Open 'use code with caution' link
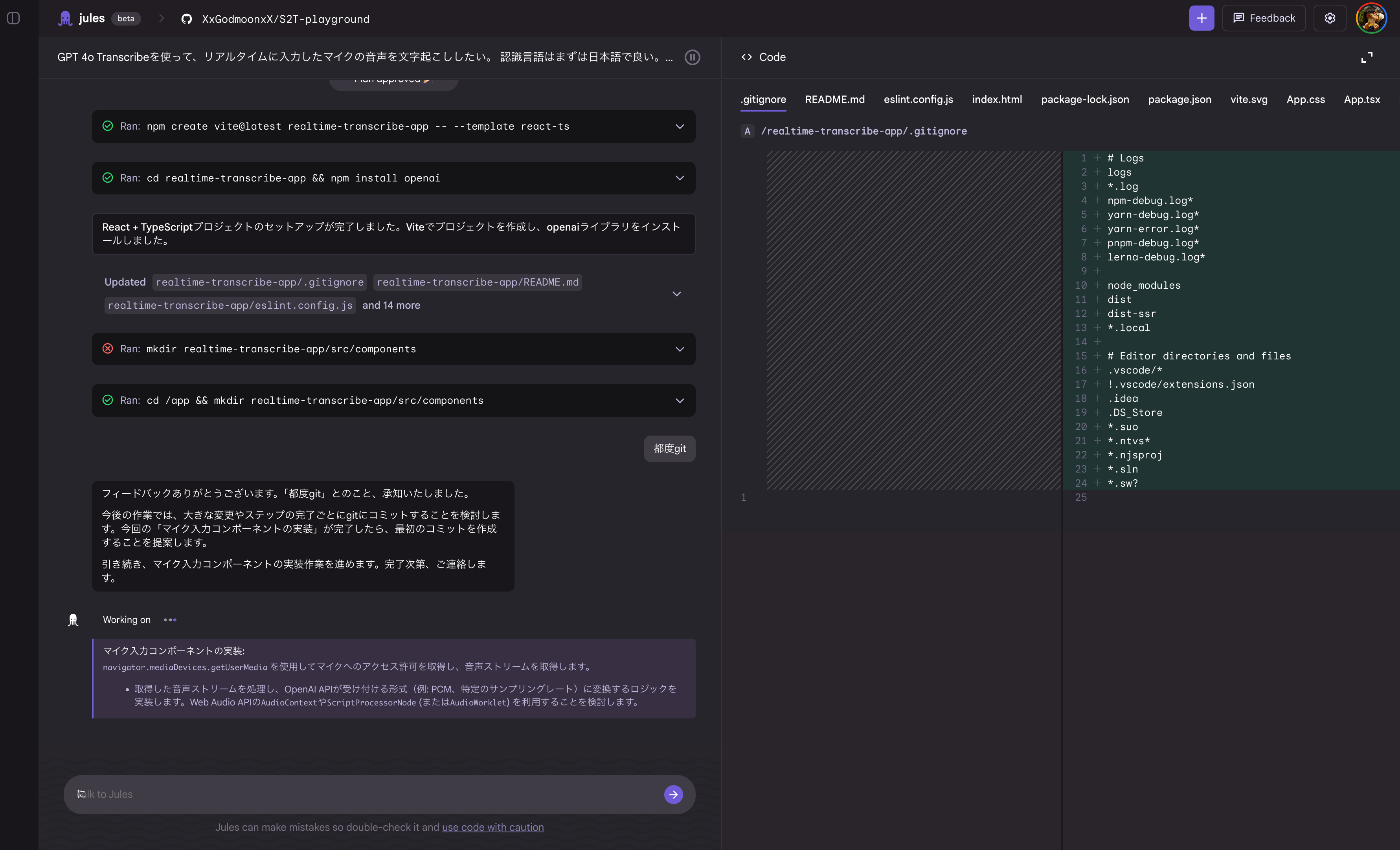This screenshot has height=850, width=1400. (x=493, y=827)
